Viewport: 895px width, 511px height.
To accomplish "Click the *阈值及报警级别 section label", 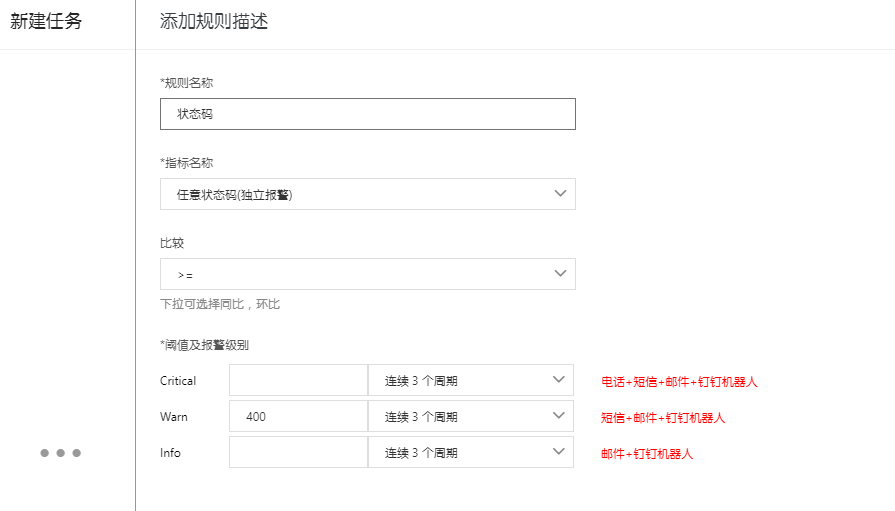I will [204, 345].
